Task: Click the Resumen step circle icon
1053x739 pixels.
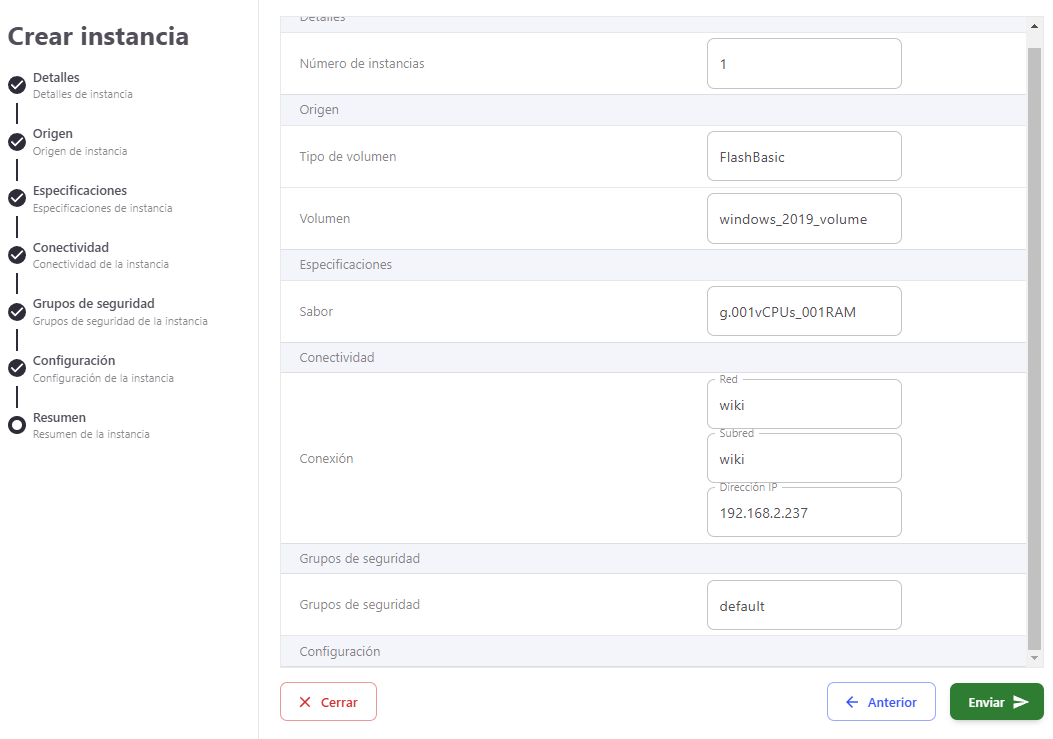Action: 17,425
